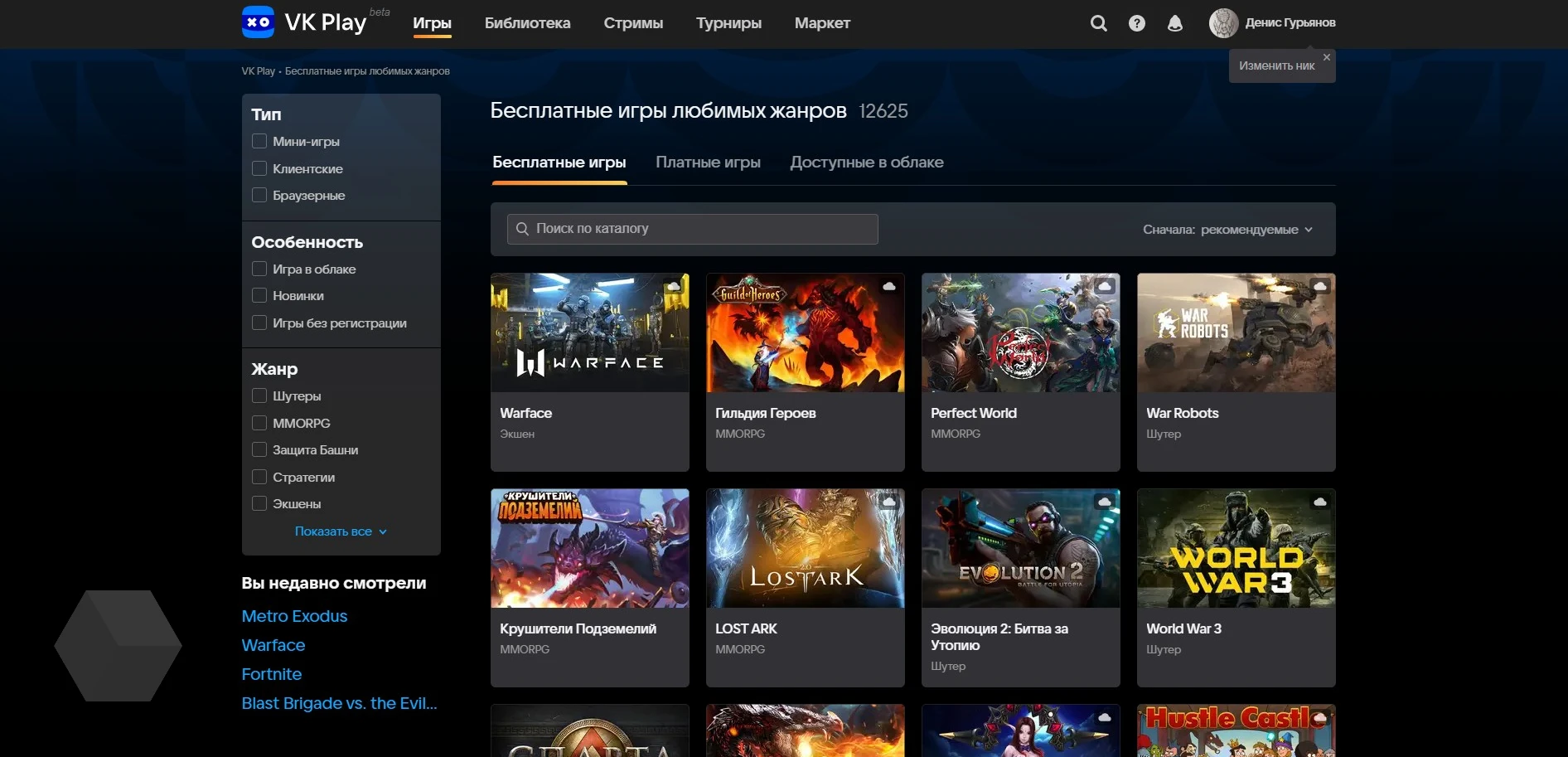The width and height of the screenshot is (1568, 757).
Task: Check the Защита Башни genre checkbox
Action: point(259,449)
